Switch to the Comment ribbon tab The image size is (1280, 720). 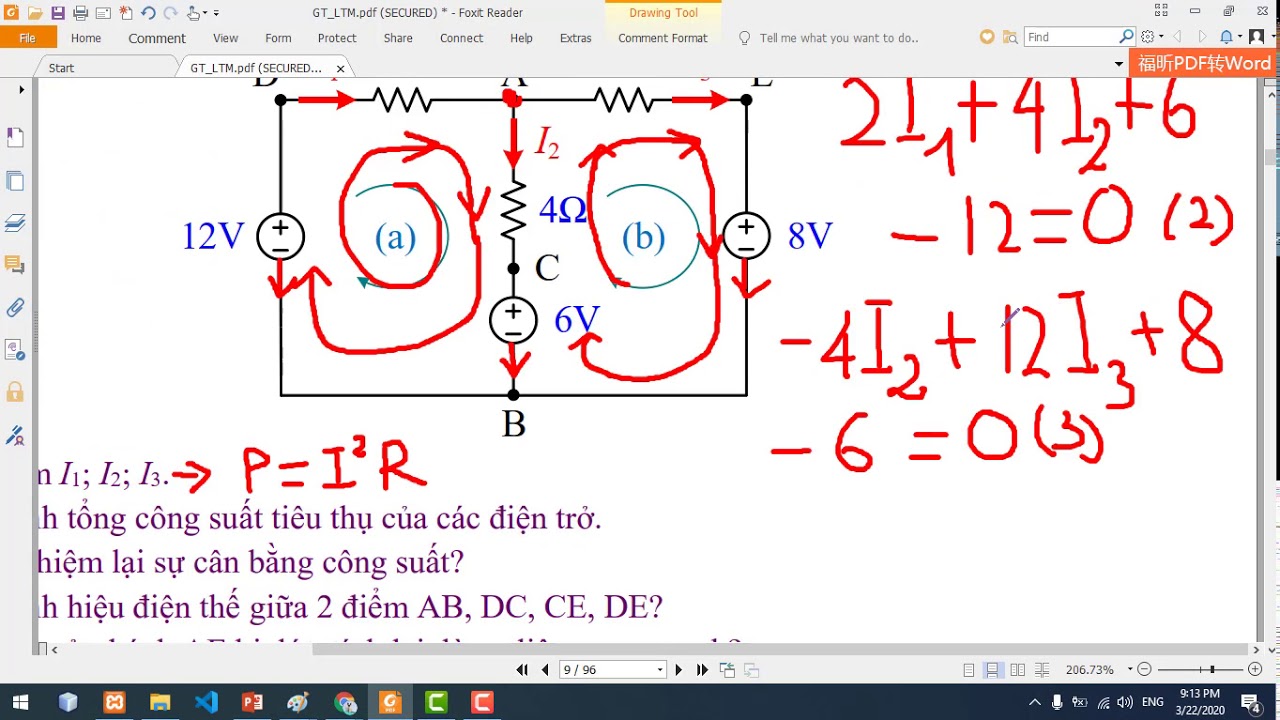coord(157,38)
